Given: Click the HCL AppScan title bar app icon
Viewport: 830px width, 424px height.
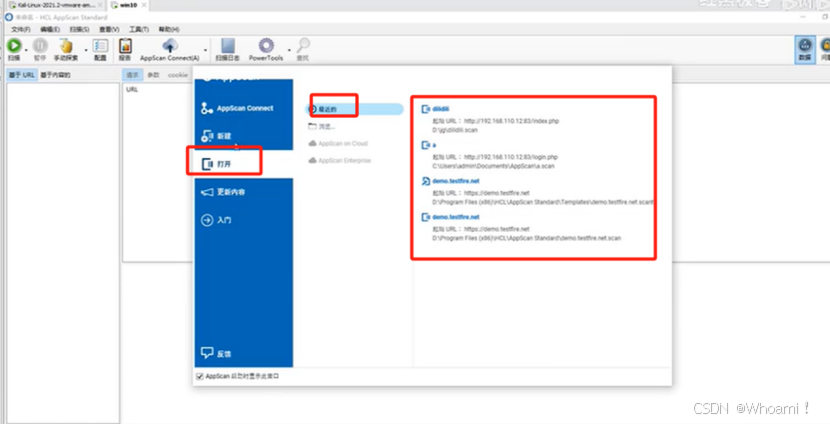Looking at the screenshot, I should pos(8,17).
